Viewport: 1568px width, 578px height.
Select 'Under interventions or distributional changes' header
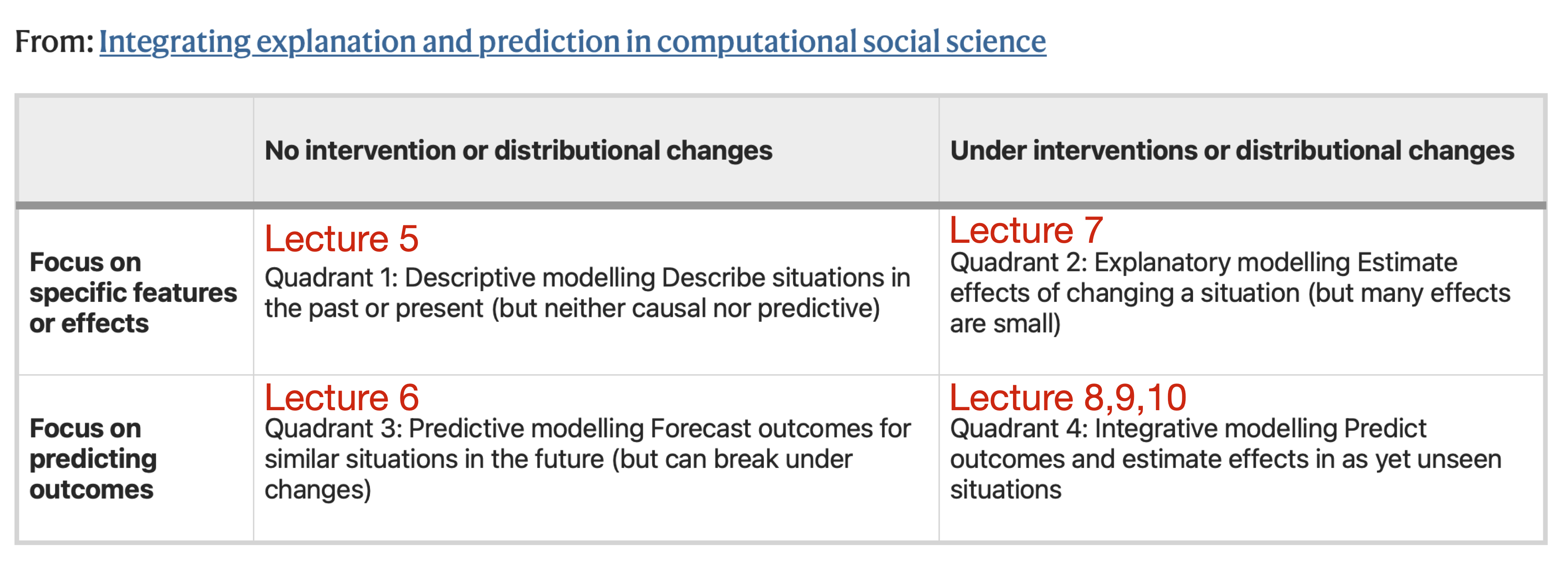(x=1232, y=150)
